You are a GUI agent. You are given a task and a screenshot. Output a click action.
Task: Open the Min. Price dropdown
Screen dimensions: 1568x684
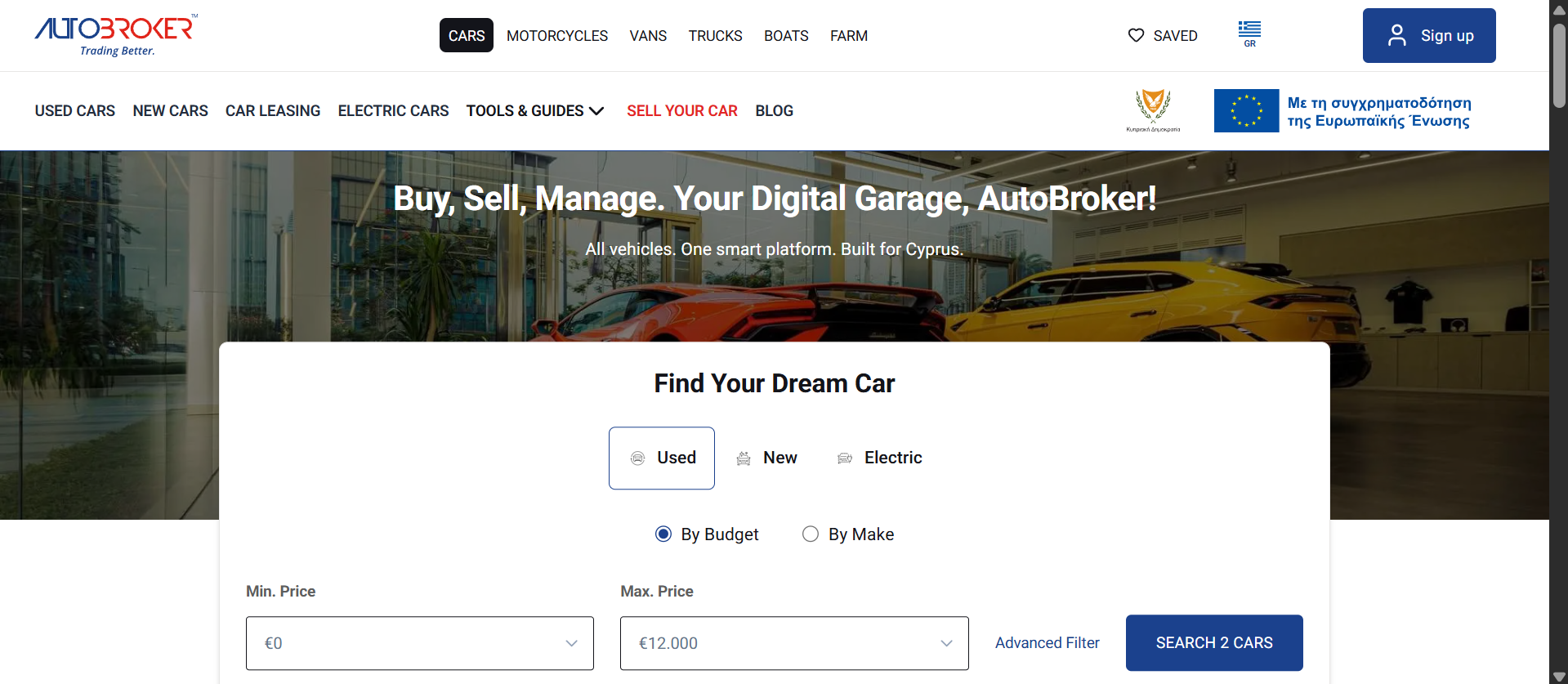pyautogui.click(x=420, y=643)
